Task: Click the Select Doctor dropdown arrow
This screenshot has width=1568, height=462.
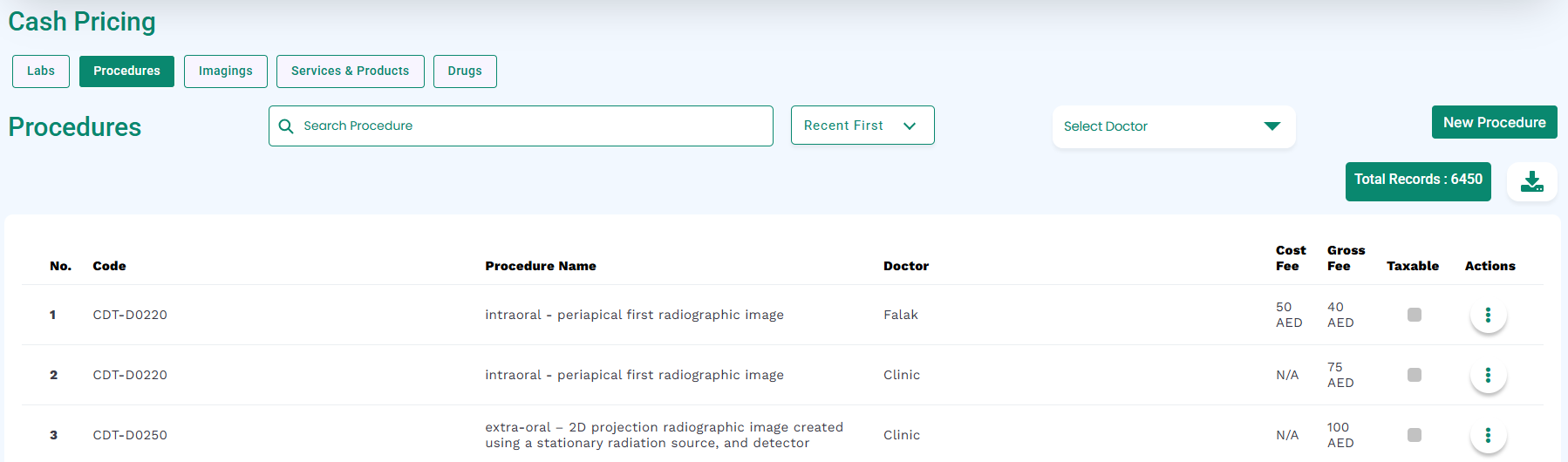Action: pos(1272,126)
